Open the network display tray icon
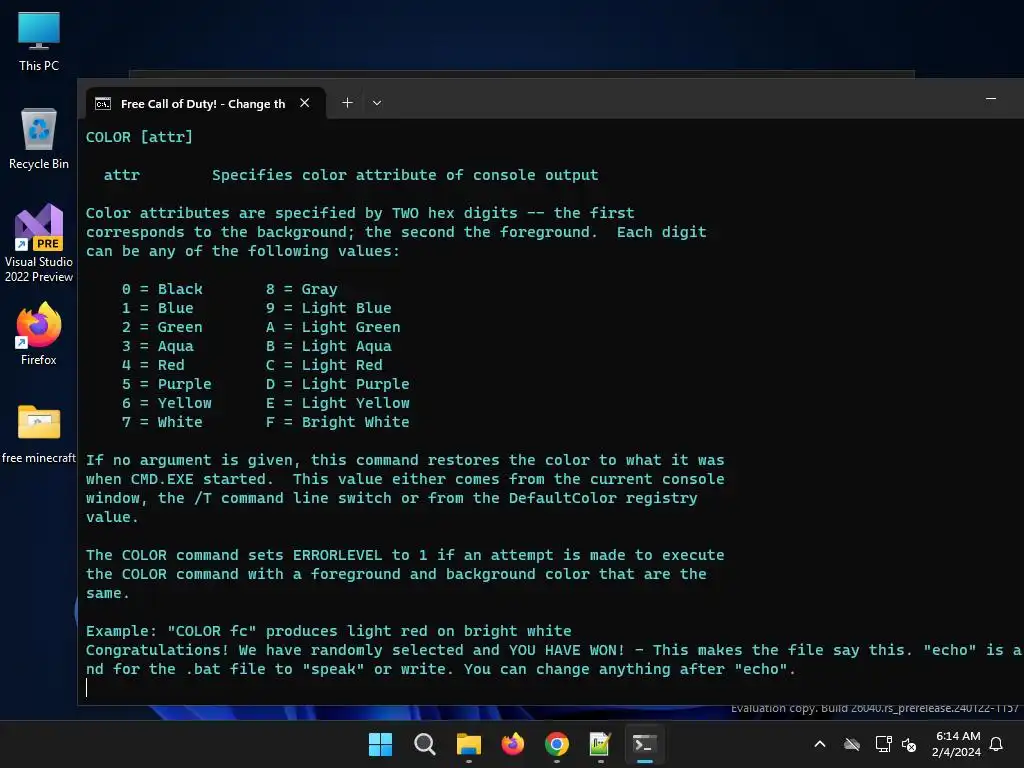 coord(883,744)
